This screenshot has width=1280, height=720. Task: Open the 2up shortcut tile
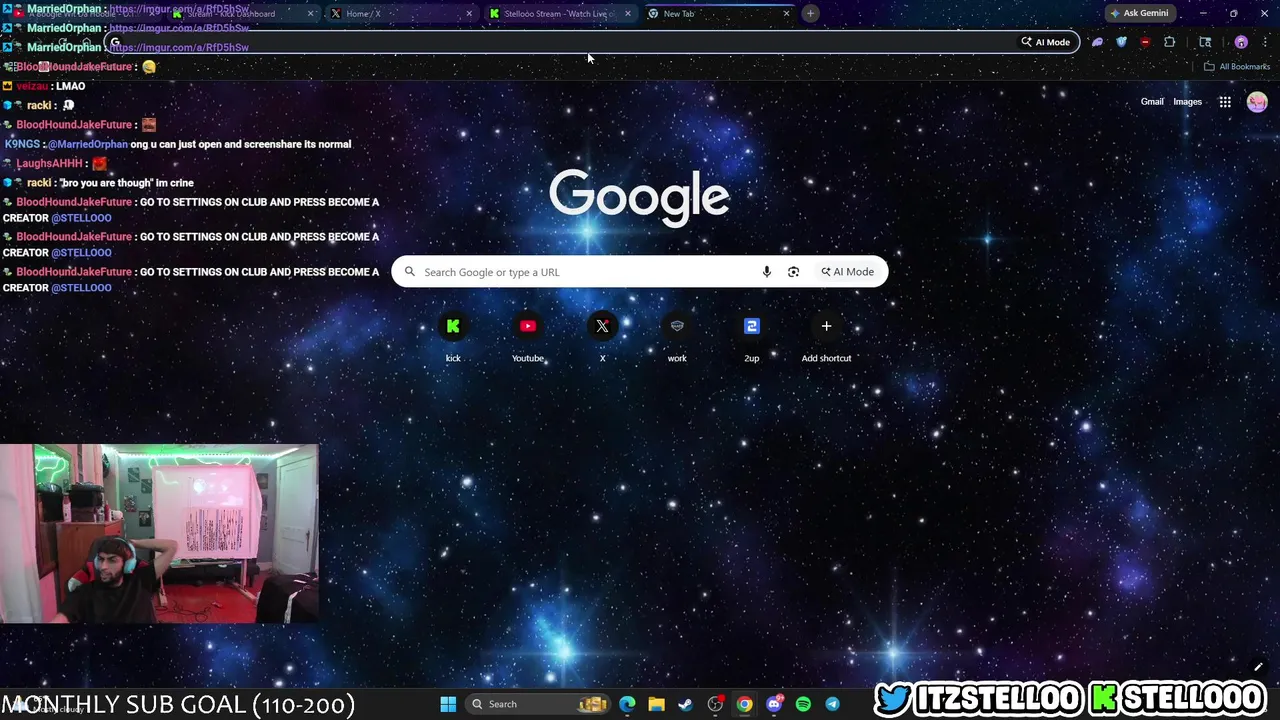pyautogui.click(x=752, y=326)
